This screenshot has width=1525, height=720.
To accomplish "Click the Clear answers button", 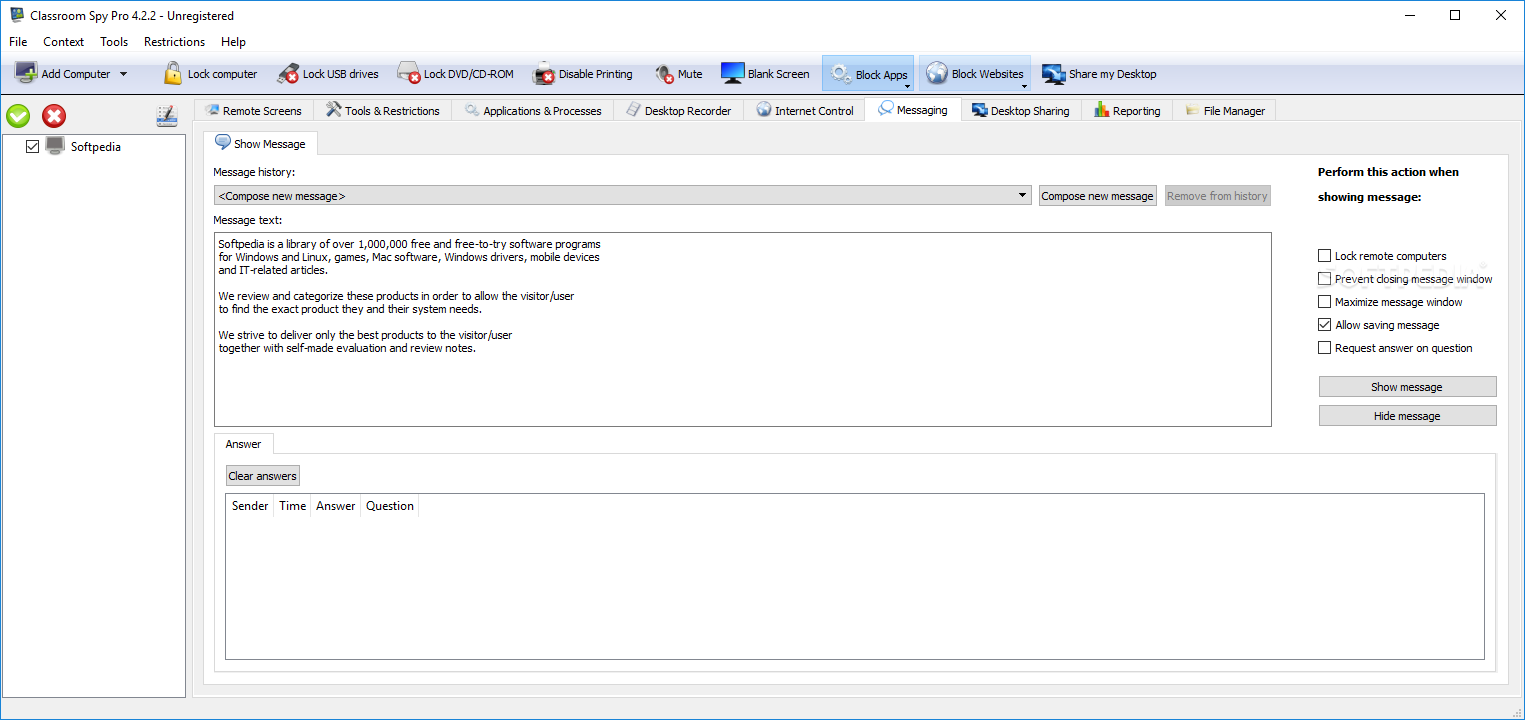I will tap(262, 476).
